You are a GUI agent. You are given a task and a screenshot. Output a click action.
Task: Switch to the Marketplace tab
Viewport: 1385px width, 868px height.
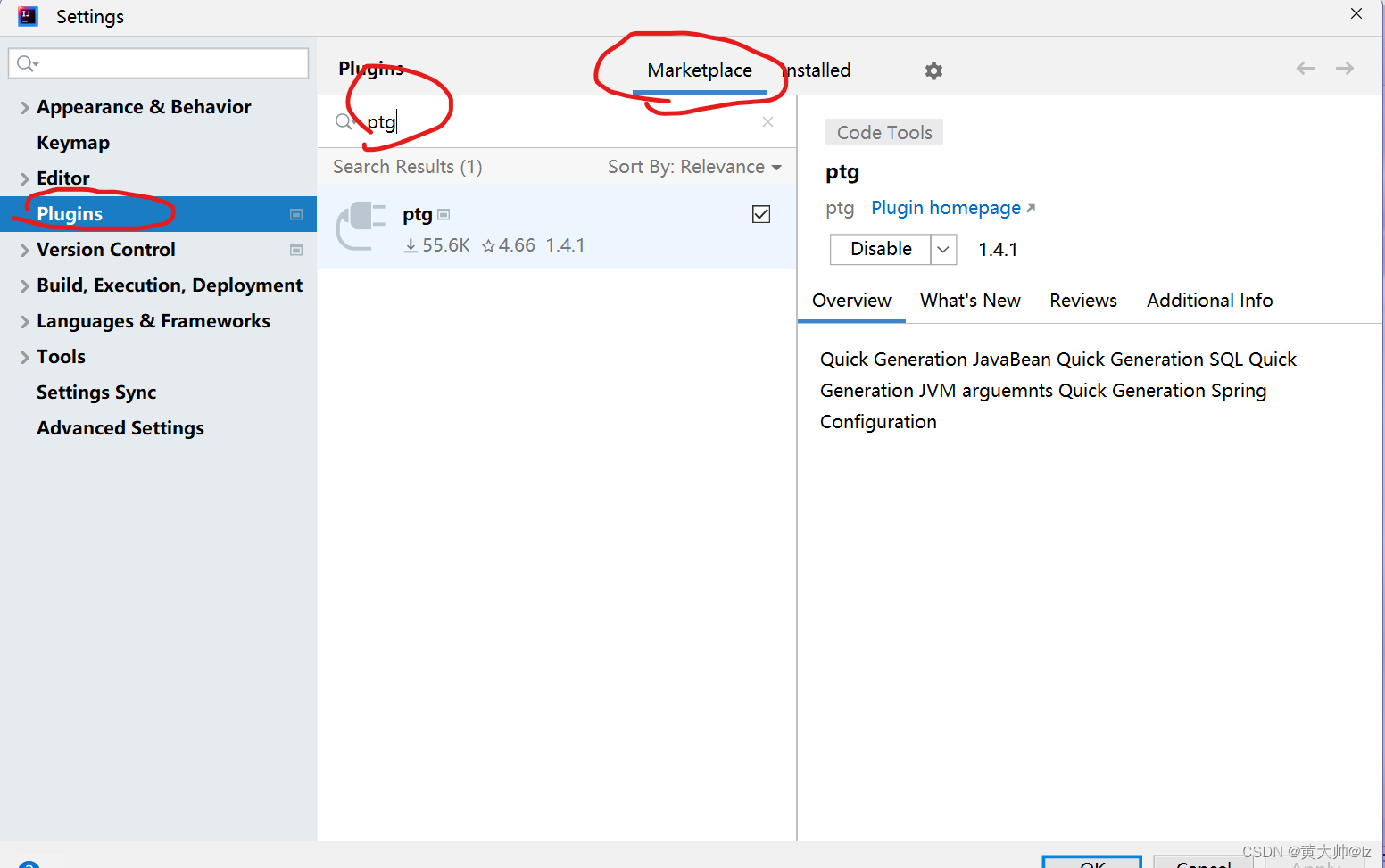tap(700, 70)
